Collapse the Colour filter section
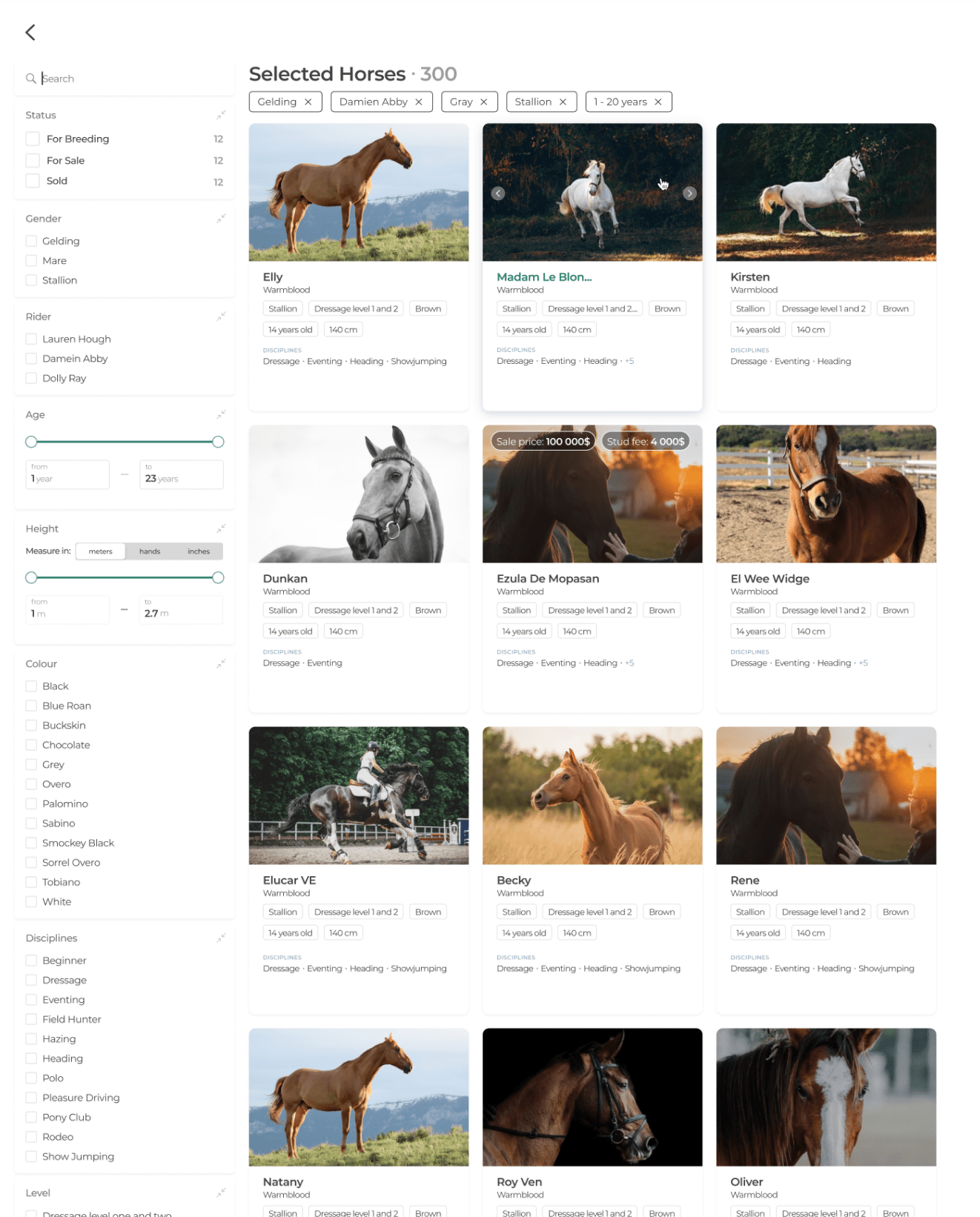 (x=221, y=664)
